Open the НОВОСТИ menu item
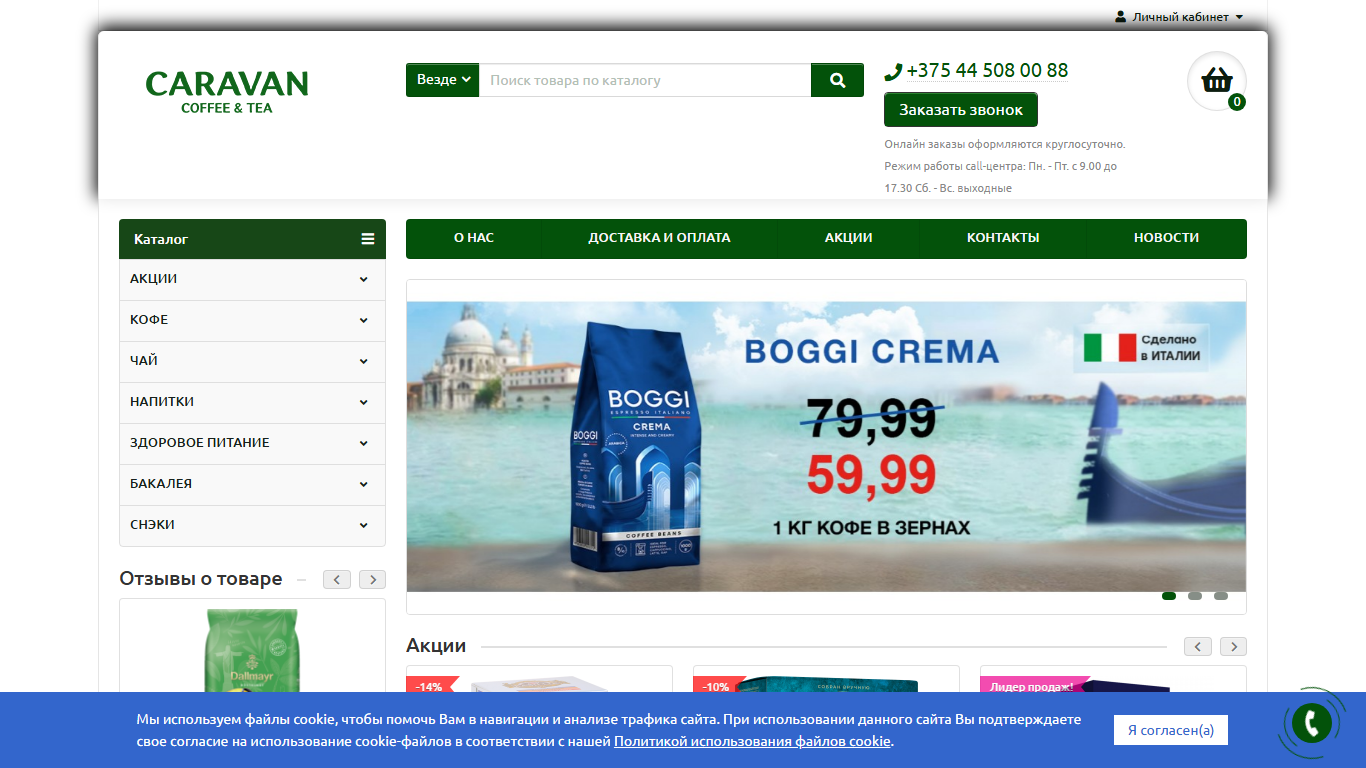 click(1166, 238)
